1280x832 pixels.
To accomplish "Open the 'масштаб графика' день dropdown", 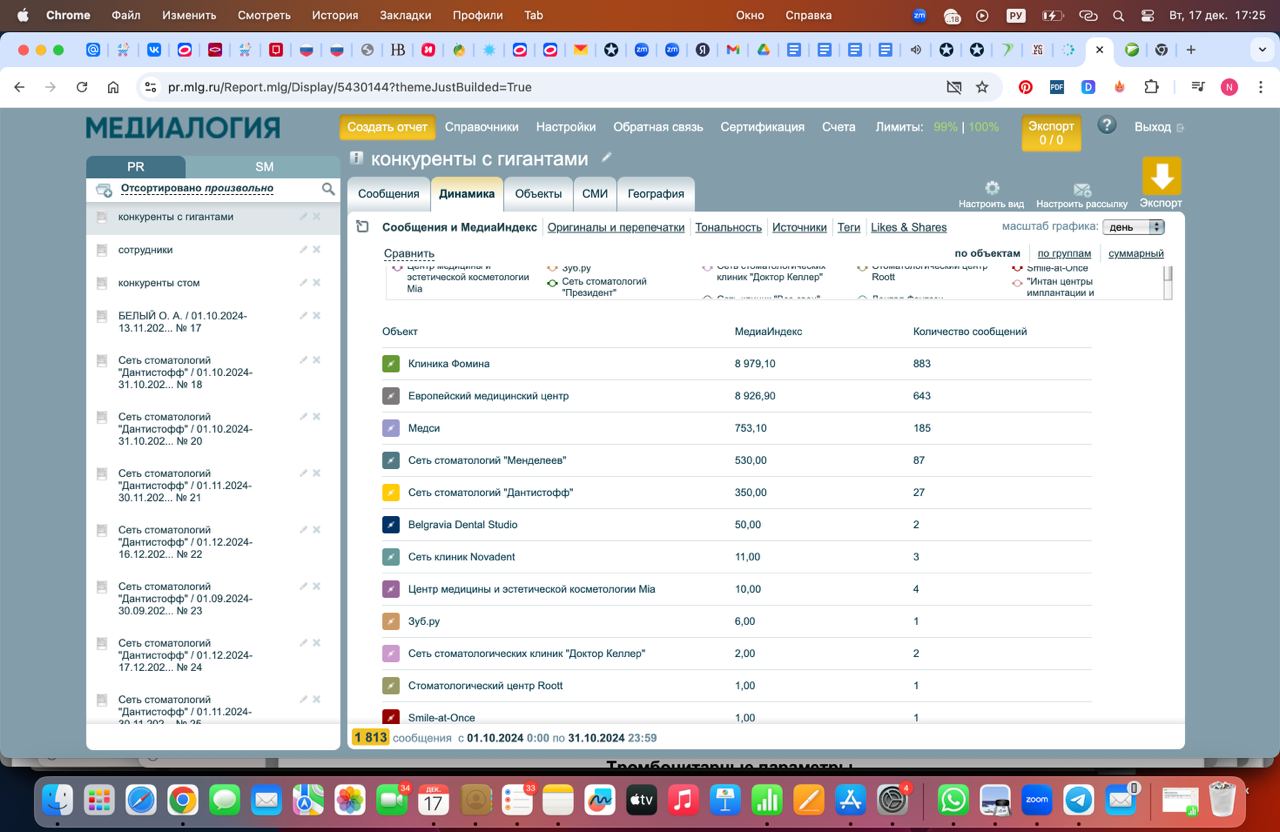I will click(x=1134, y=227).
